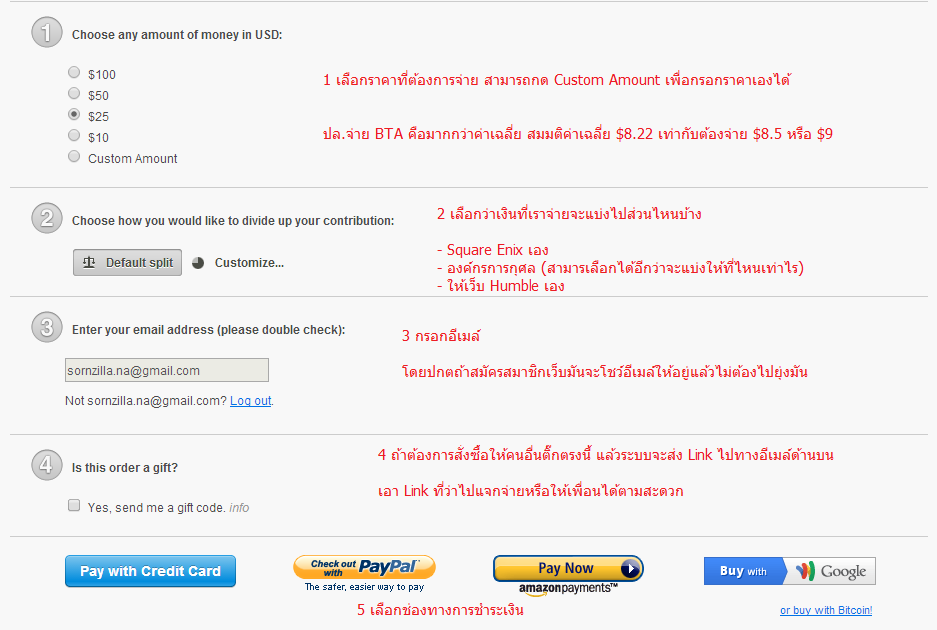937x630 pixels.
Task: Click the scale icon on Default split
Action: pos(89,262)
